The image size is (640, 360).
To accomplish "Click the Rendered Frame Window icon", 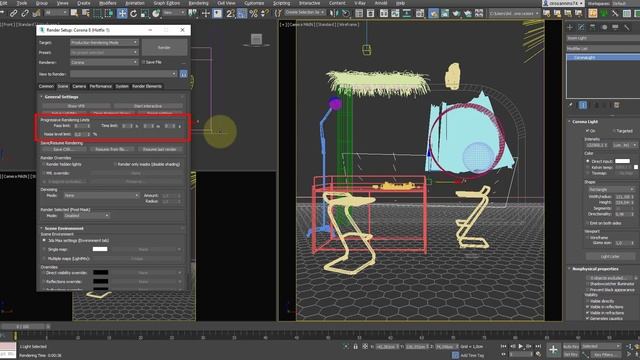I will [445, 13].
